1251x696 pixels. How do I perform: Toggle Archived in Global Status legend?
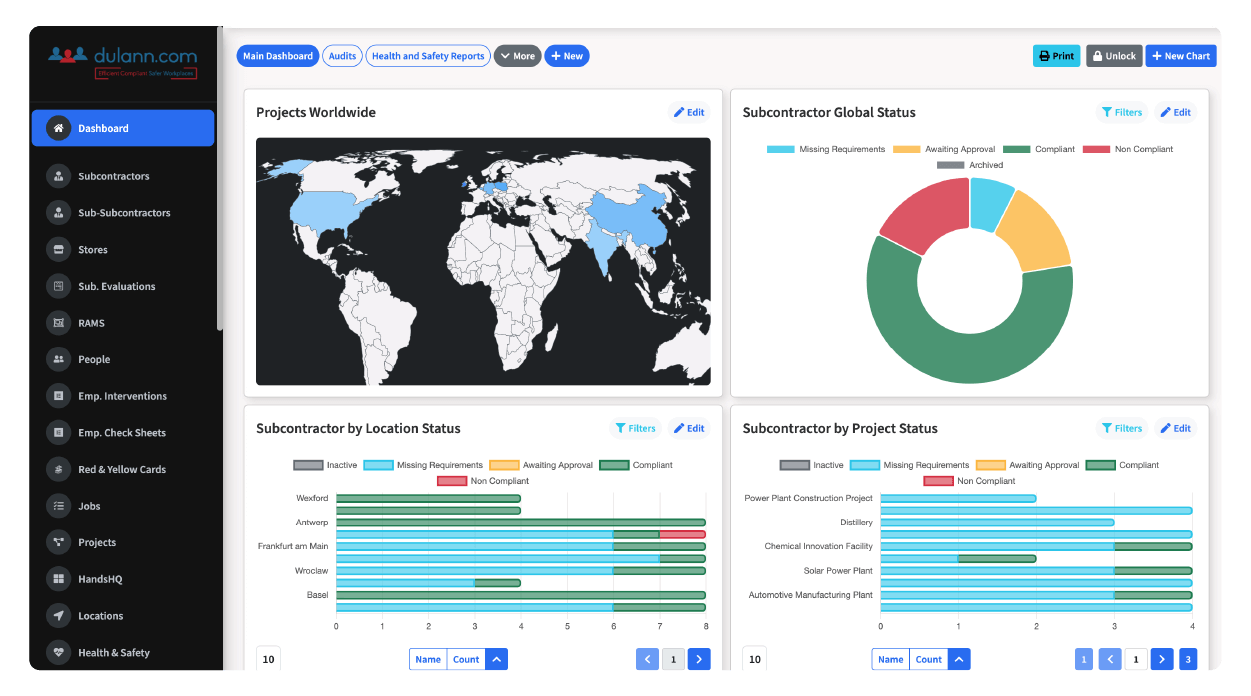tap(970, 165)
